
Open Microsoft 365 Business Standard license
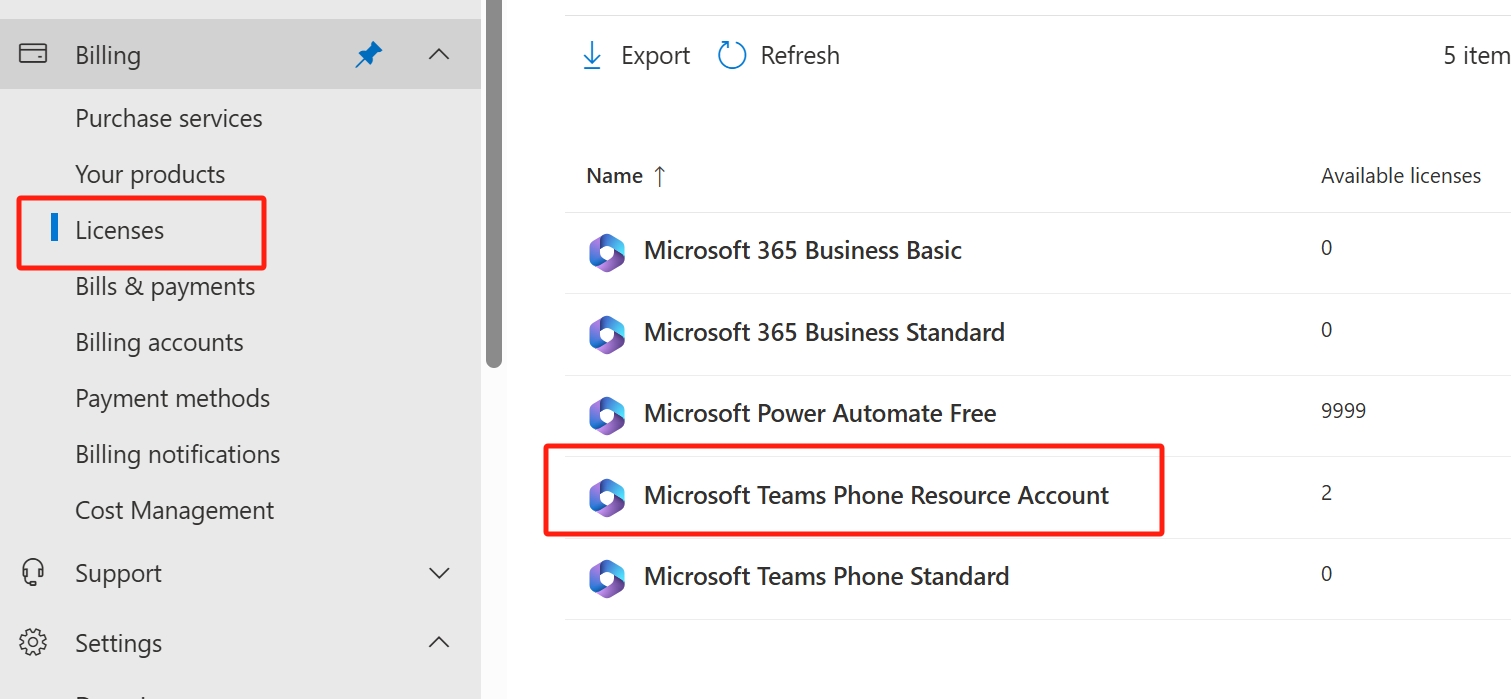click(824, 332)
